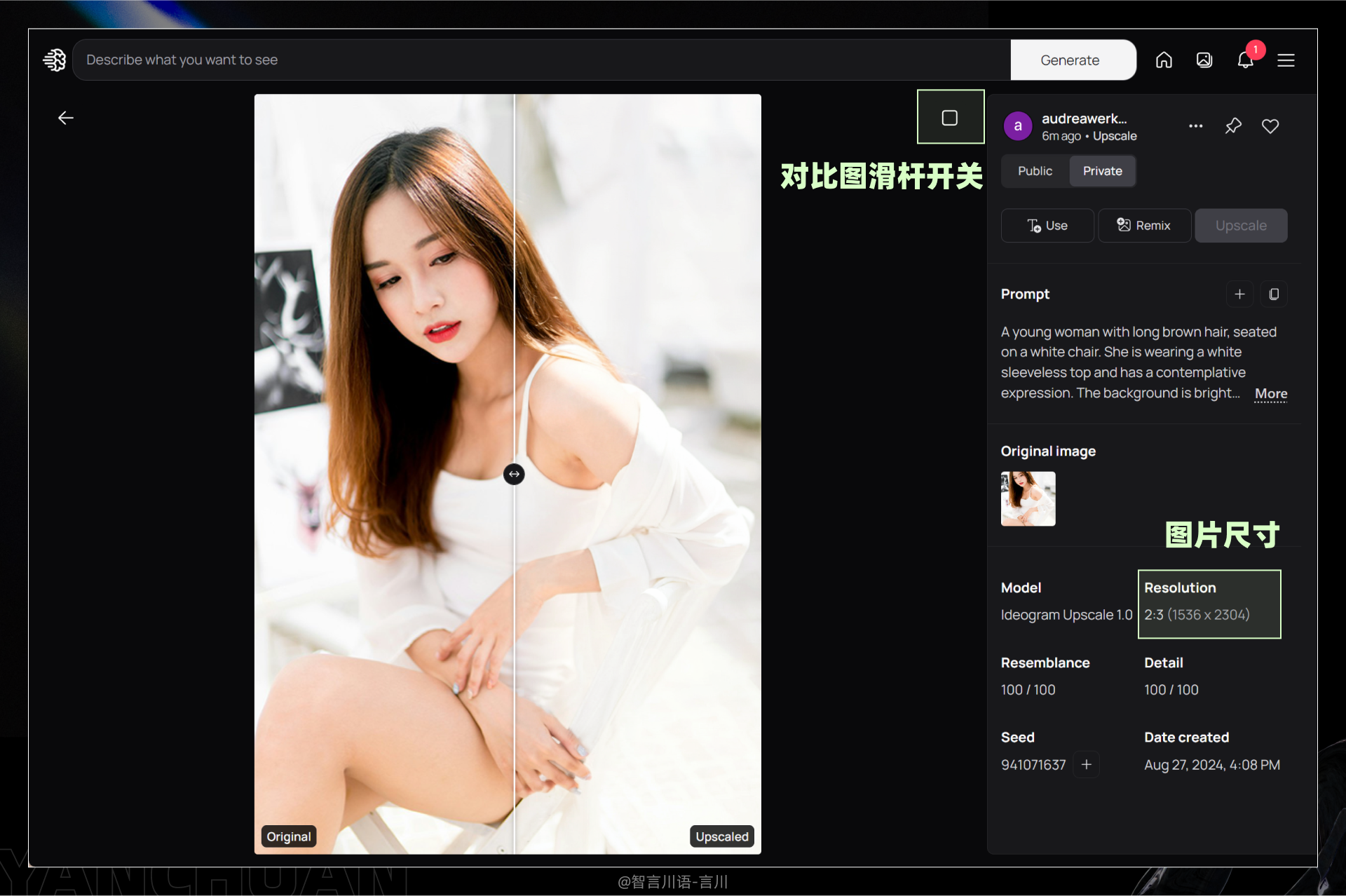Go back with the left arrow
The width and height of the screenshot is (1346, 896).
point(66,118)
